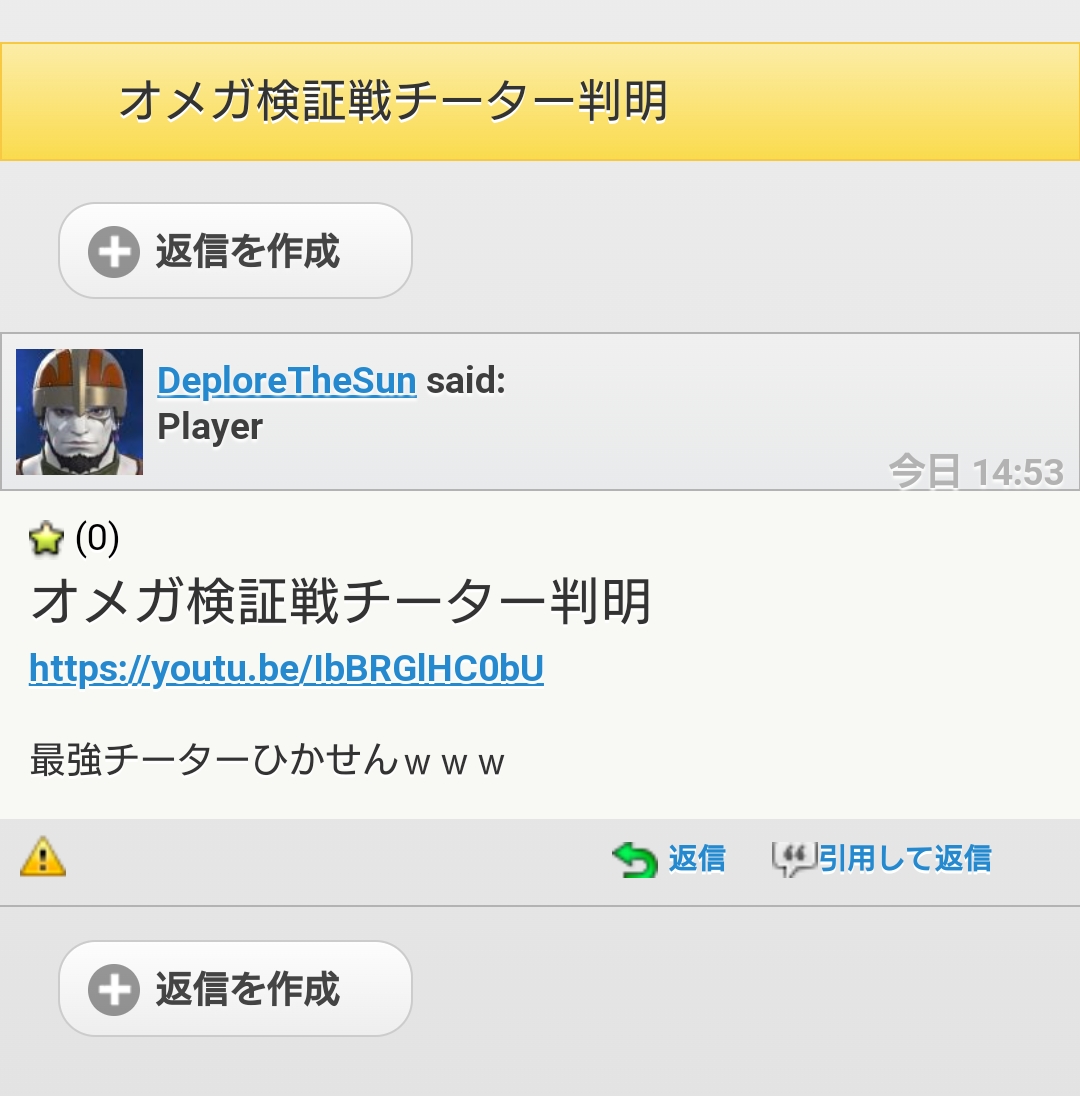Image resolution: width=1080 pixels, height=1096 pixels.
Task: Click the 'said:' text in post header
Action: pyautogui.click(x=466, y=381)
